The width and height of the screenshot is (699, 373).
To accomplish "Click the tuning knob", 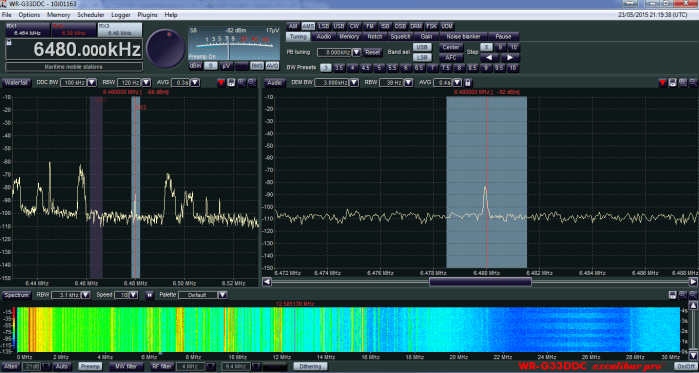I will coord(165,49).
